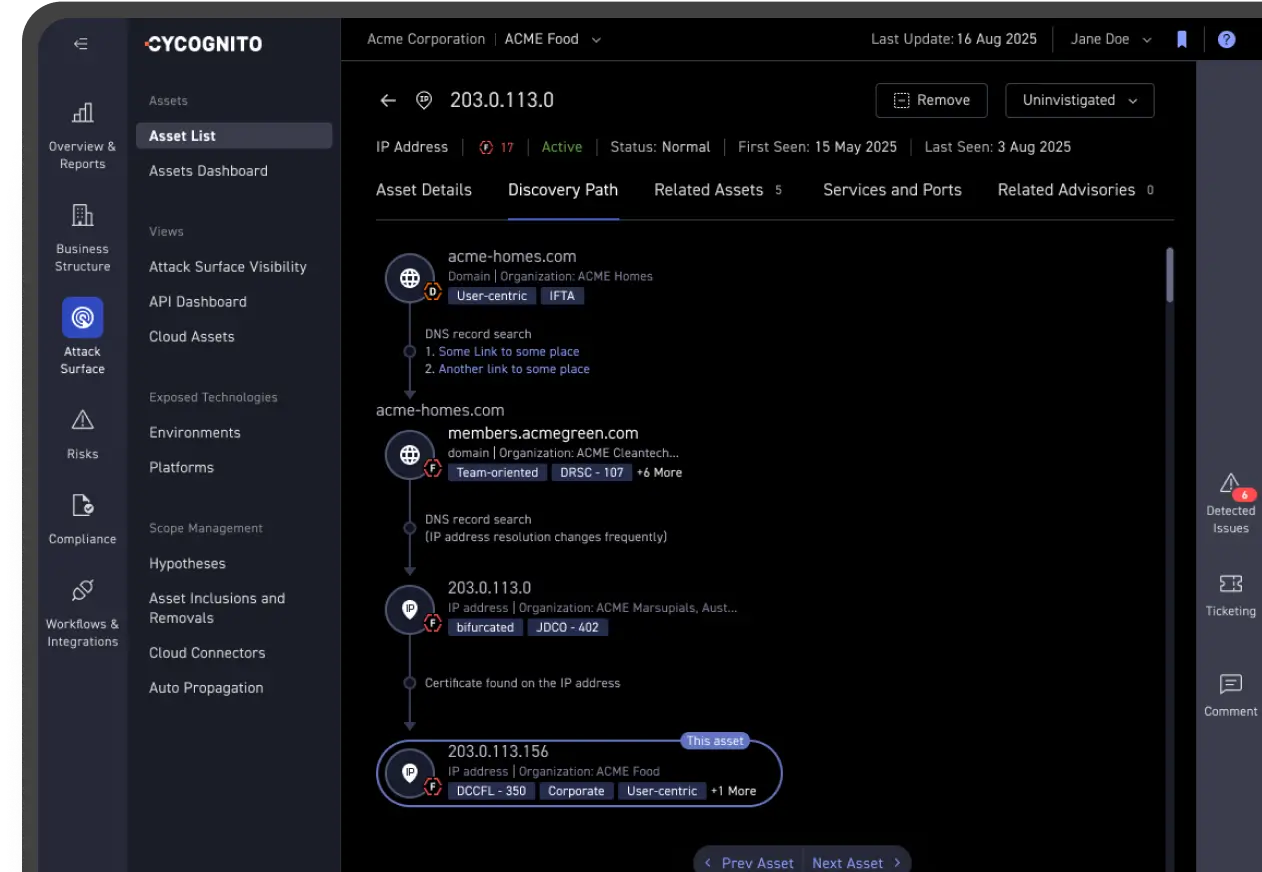Open Auto Propagation in the sidebar

[x=207, y=688]
